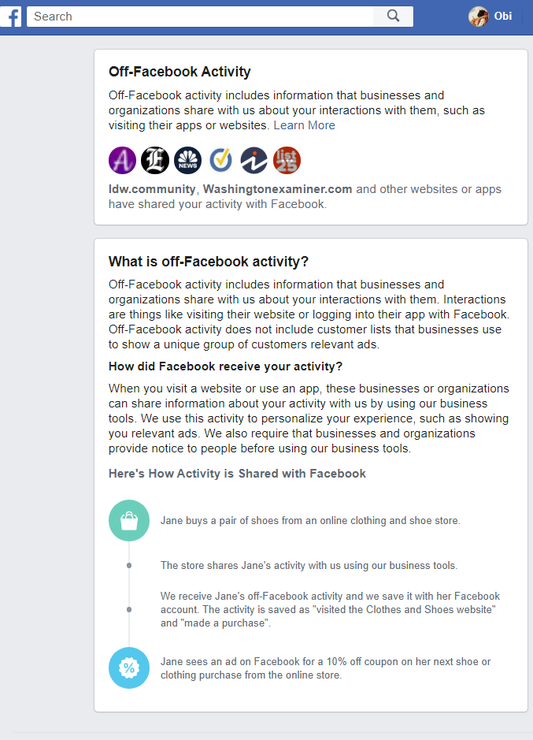The height and width of the screenshot is (740, 533).
Task: Click the blue percent coupon icon
Action: (129, 668)
